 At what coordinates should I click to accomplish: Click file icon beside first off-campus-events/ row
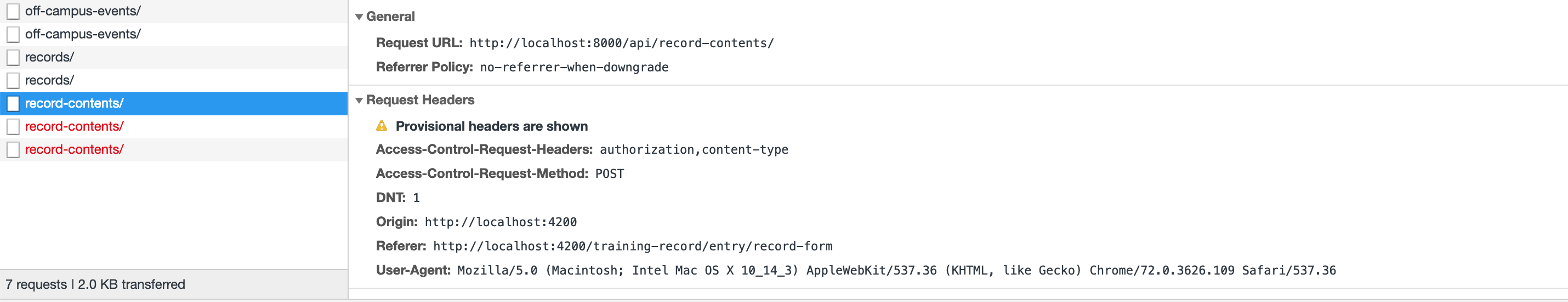(x=13, y=11)
